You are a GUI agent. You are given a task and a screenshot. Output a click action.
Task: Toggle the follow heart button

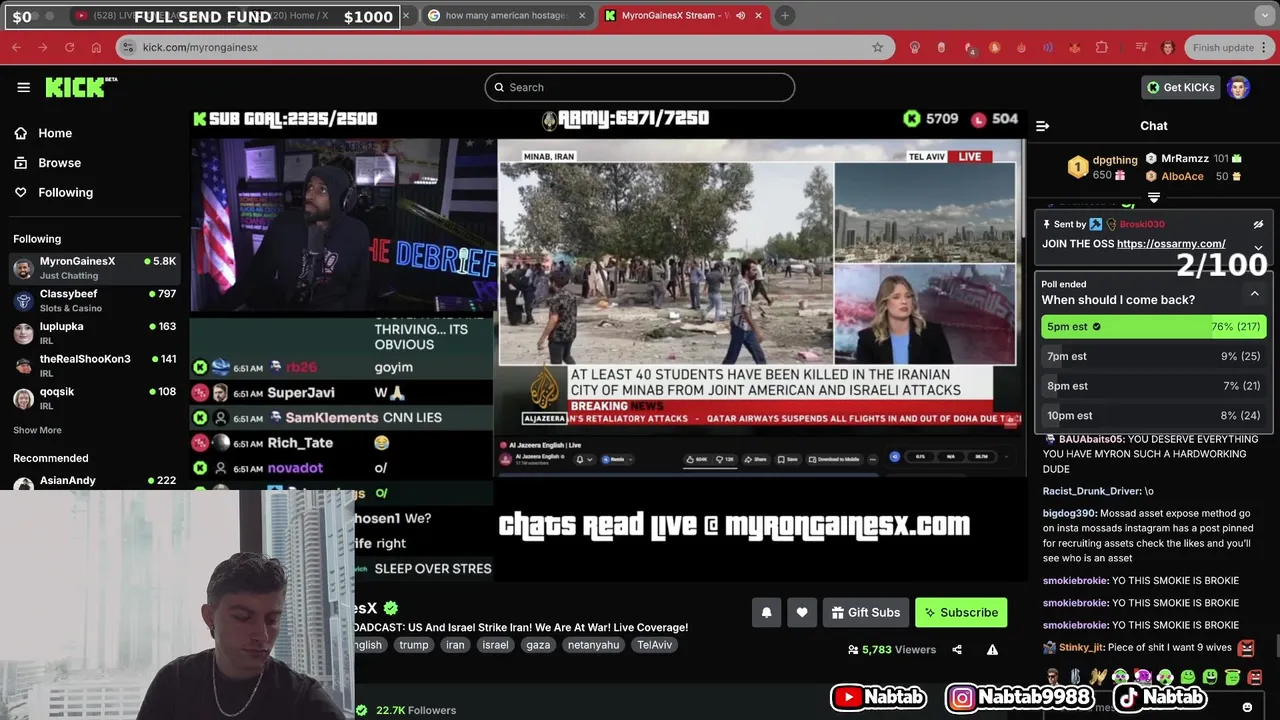[802, 612]
